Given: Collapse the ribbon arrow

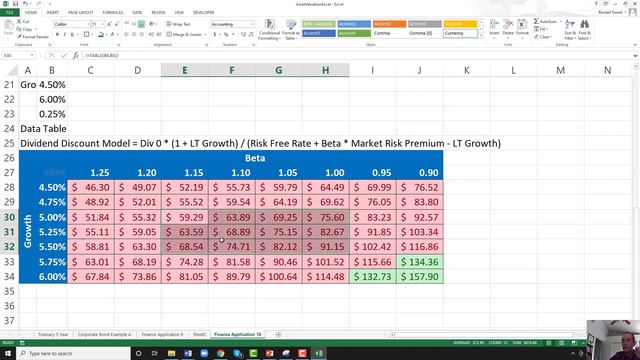Looking at the screenshot, I should coord(635,44).
